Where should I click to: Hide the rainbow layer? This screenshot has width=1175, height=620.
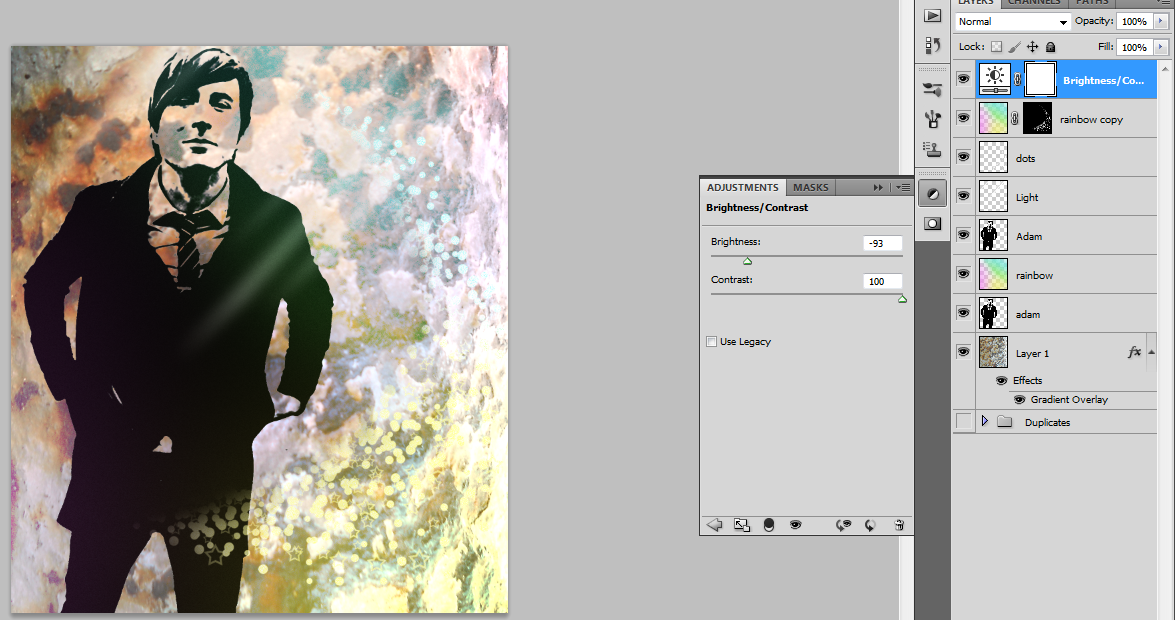(x=964, y=274)
